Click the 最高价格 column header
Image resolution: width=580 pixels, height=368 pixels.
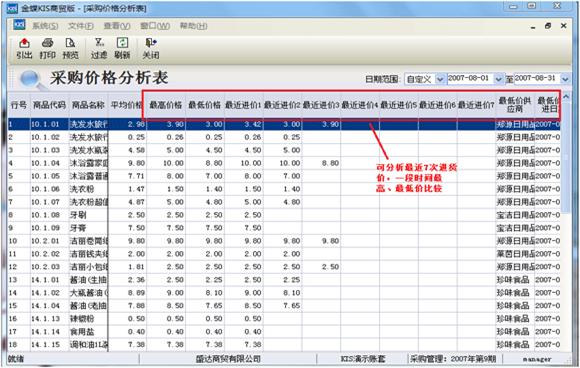click(x=166, y=105)
